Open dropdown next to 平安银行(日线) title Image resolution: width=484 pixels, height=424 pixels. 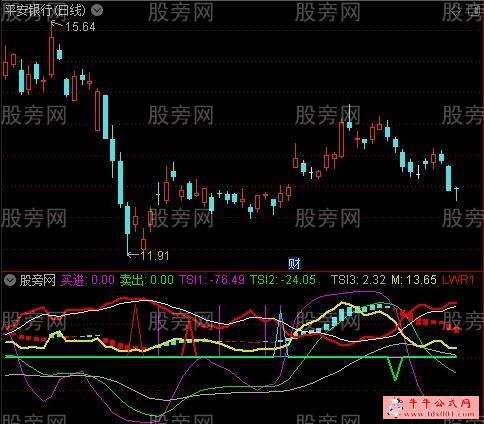(x=97, y=10)
